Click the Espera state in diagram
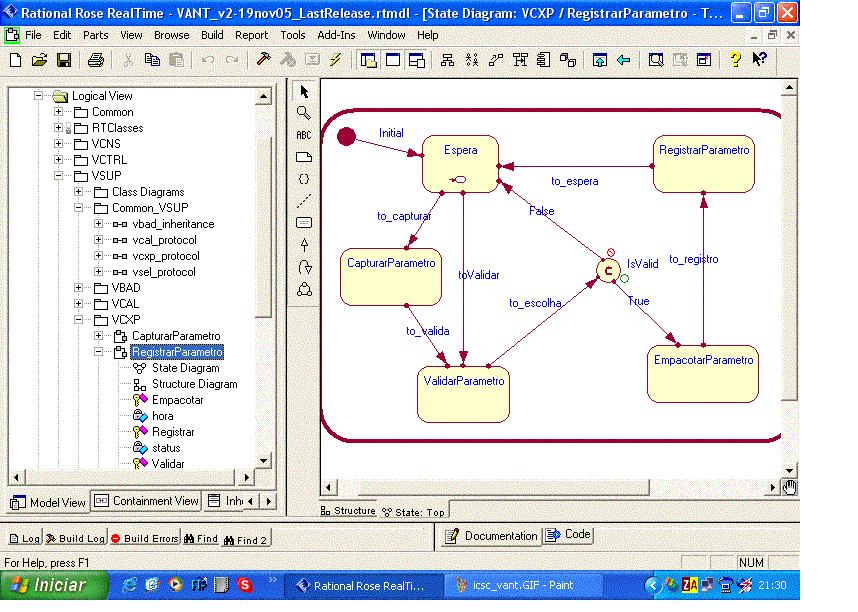 (460, 164)
